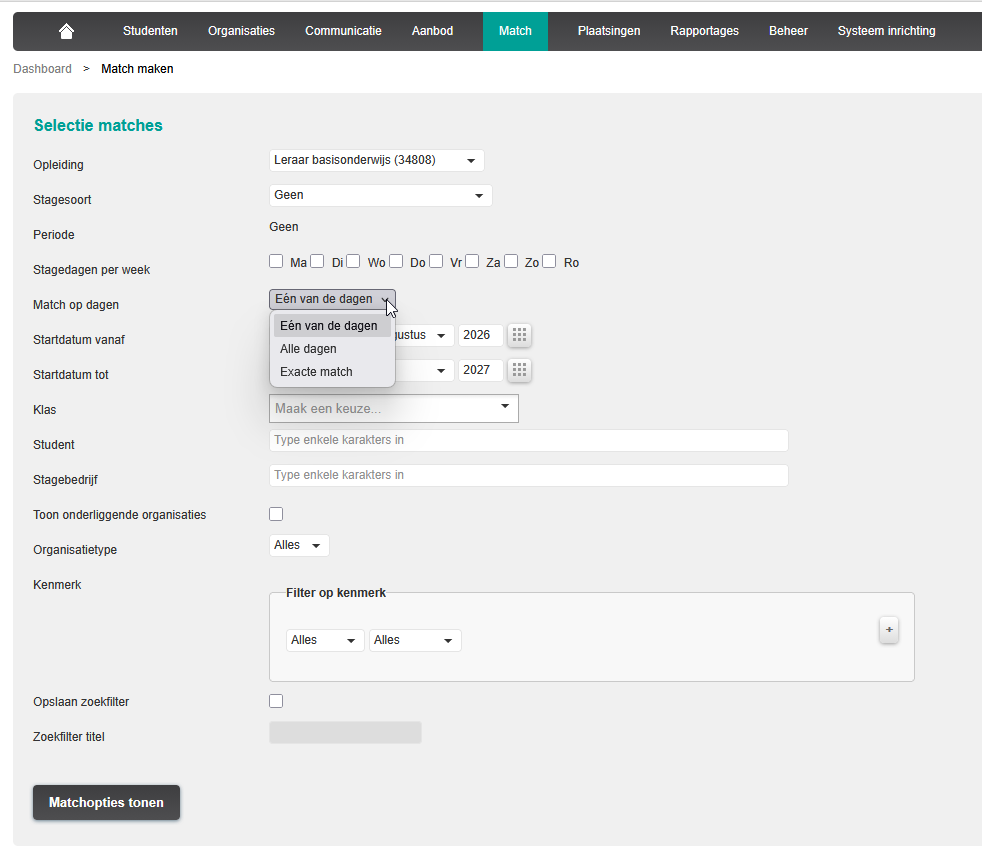Click the 'Match maken' breadcrumb text

137,69
